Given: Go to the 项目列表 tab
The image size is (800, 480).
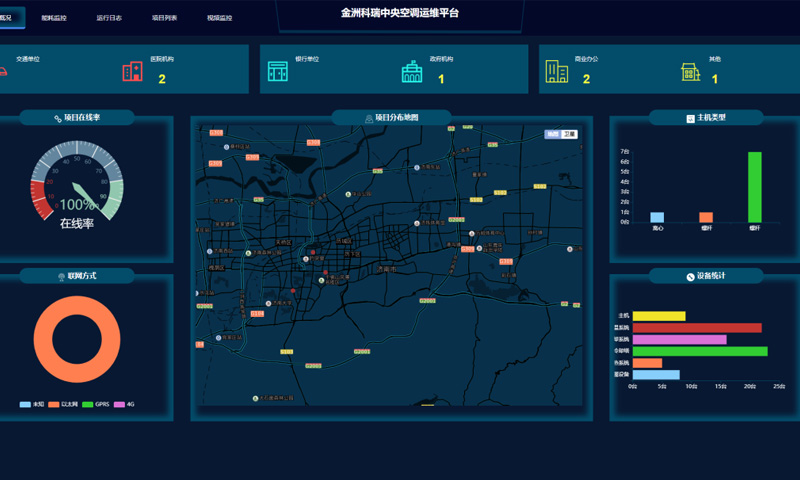Looking at the screenshot, I should (164, 18).
